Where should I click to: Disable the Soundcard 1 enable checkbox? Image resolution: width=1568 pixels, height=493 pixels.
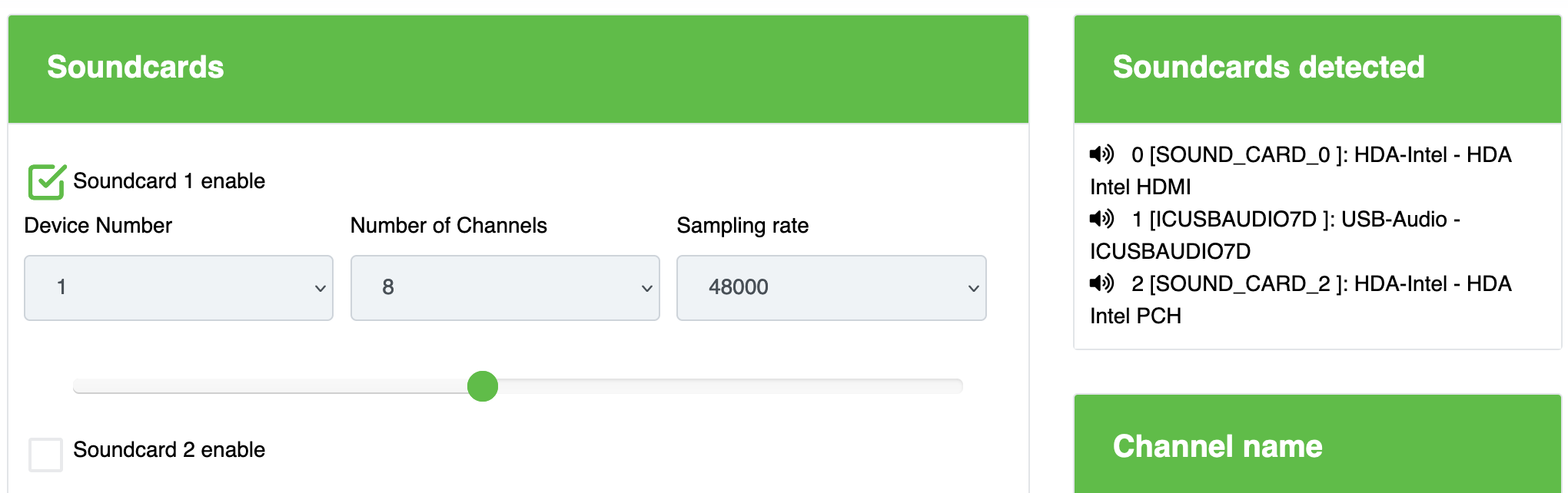[46, 183]
